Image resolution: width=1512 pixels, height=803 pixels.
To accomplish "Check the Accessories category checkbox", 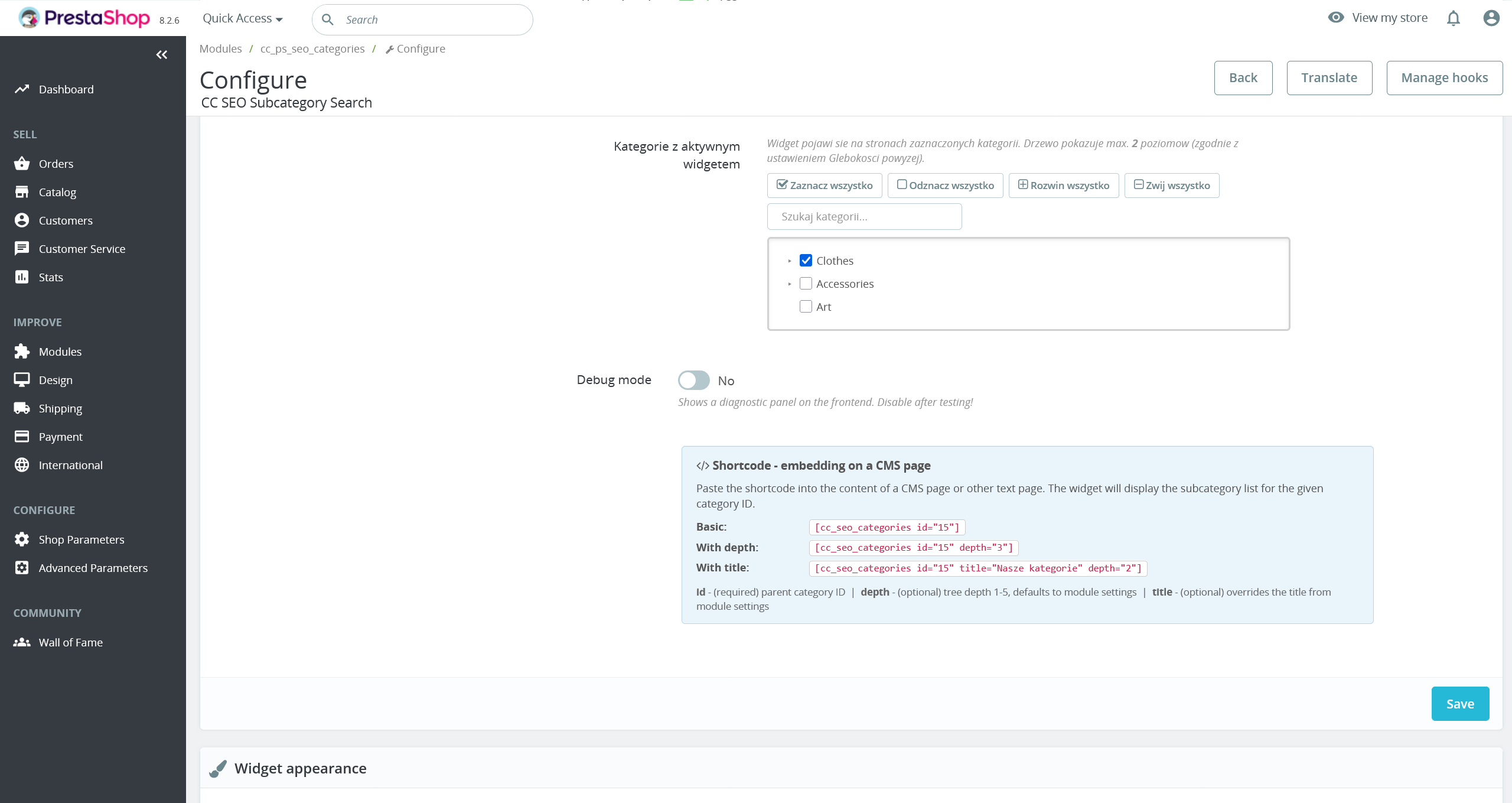I will coord(806,284).
